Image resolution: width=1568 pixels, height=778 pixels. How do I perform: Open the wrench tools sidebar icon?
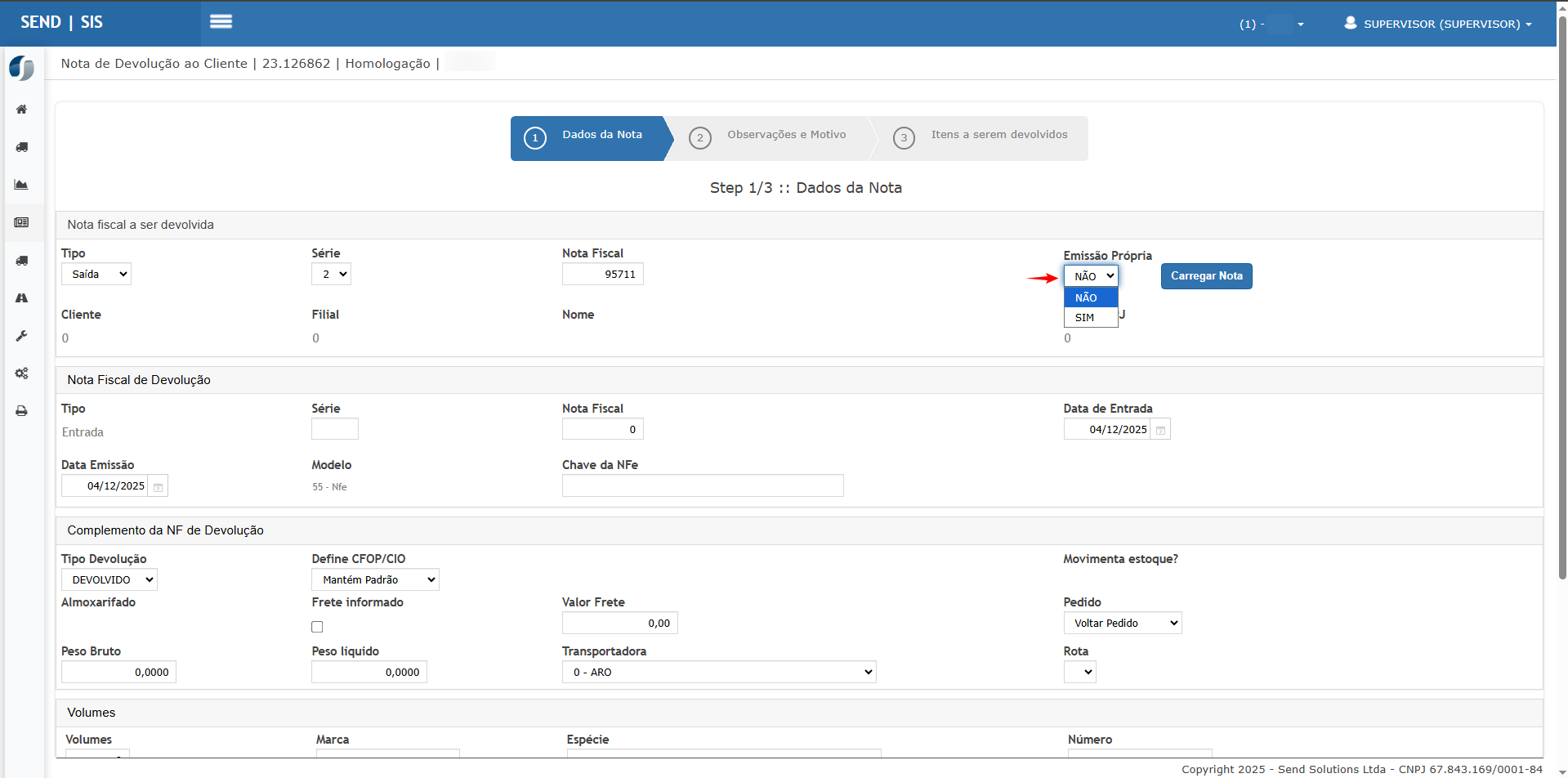tap(22, 336)
